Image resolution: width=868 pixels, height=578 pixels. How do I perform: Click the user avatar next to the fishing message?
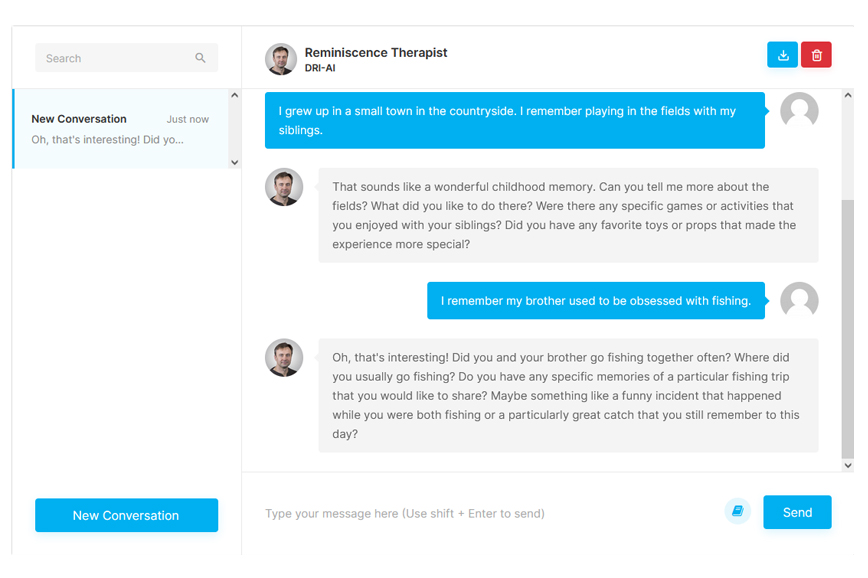point(799,301)
